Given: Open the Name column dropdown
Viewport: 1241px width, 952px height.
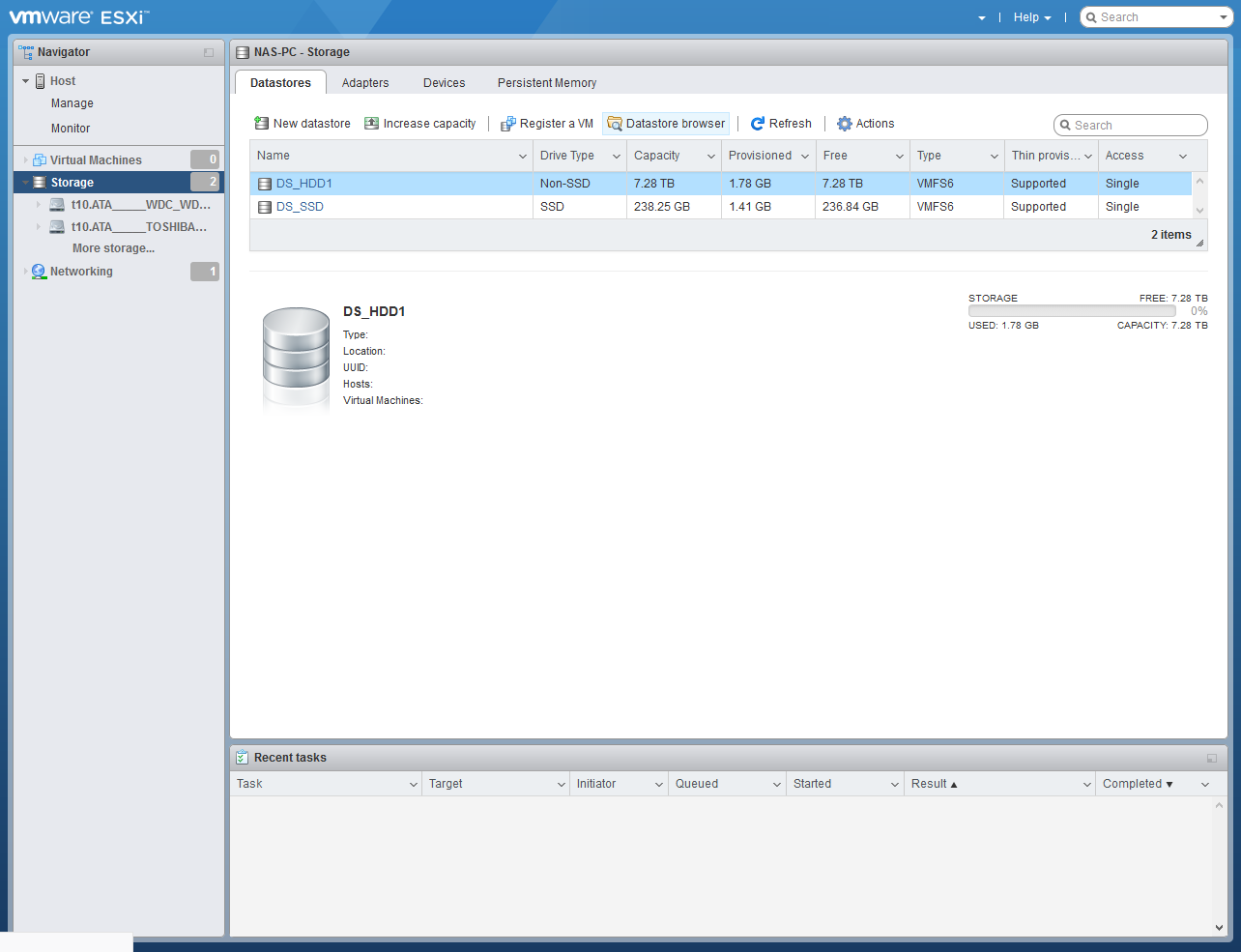Looking at the screenshot, I should pos(523,157).
